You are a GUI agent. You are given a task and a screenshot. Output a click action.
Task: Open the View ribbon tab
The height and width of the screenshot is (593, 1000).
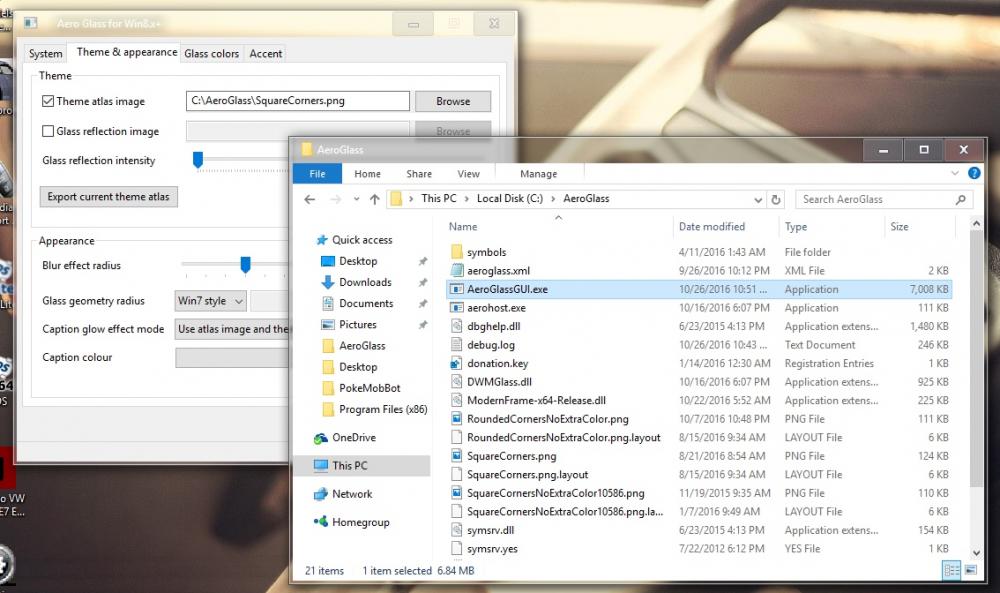click(x=468, y=174)
